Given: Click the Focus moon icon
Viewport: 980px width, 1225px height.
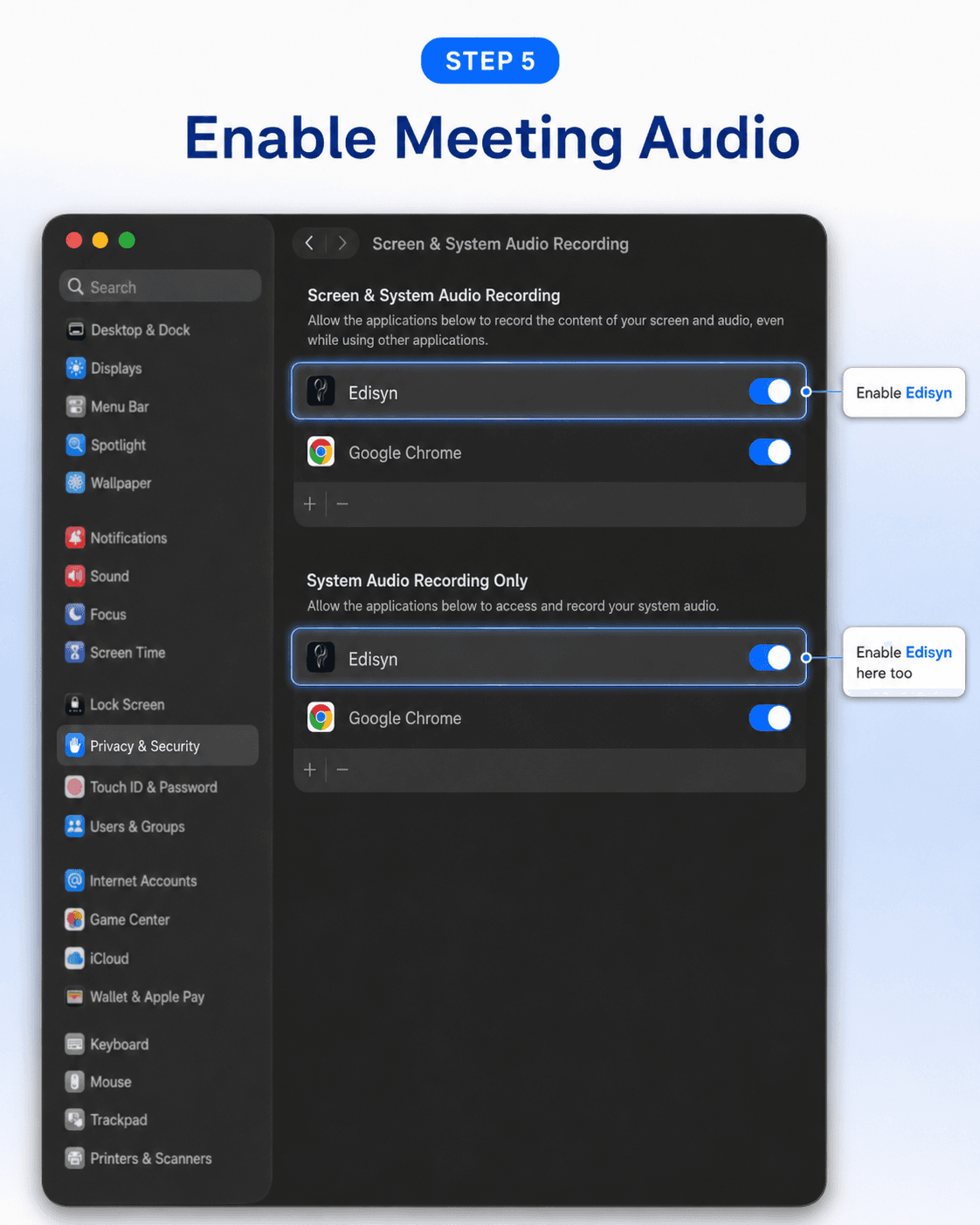Looking at the screenshot, I should (x=75, y=614).
